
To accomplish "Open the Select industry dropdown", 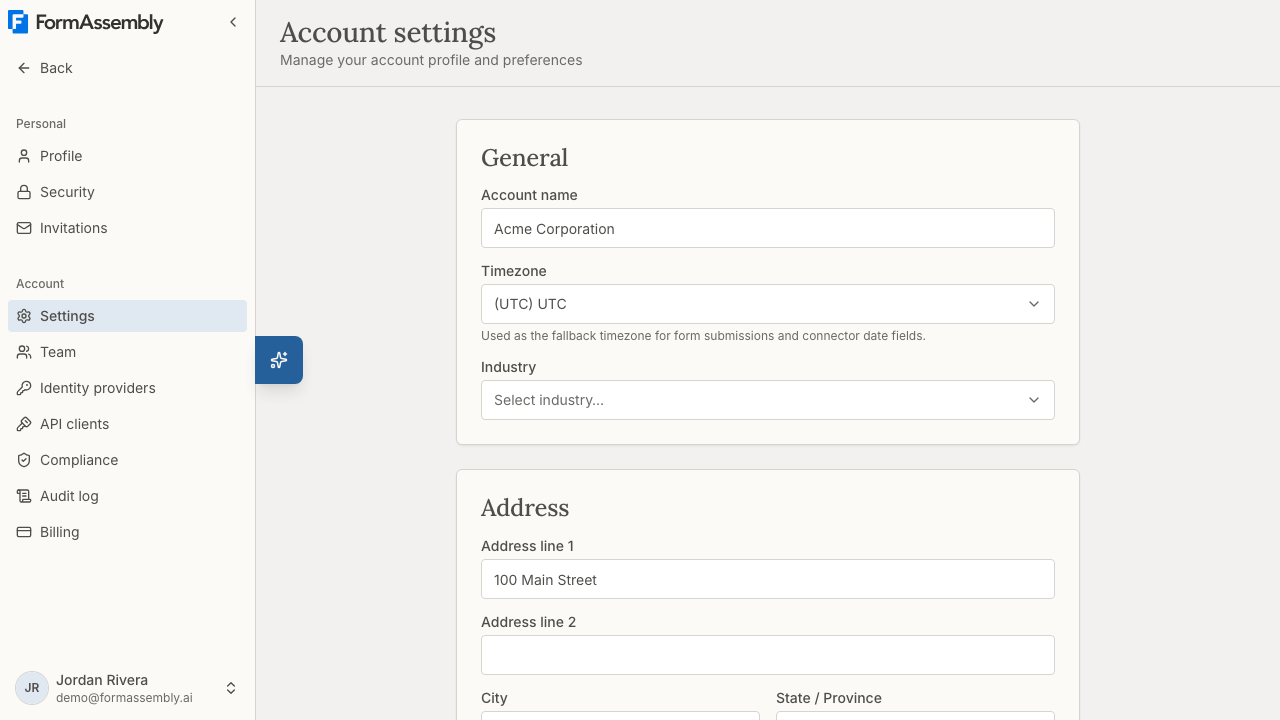I will pyautogui.click(x=768, y=400).
